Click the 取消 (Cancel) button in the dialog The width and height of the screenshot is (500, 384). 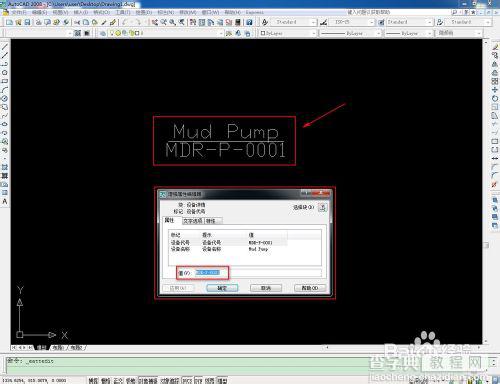coord(266,288)
